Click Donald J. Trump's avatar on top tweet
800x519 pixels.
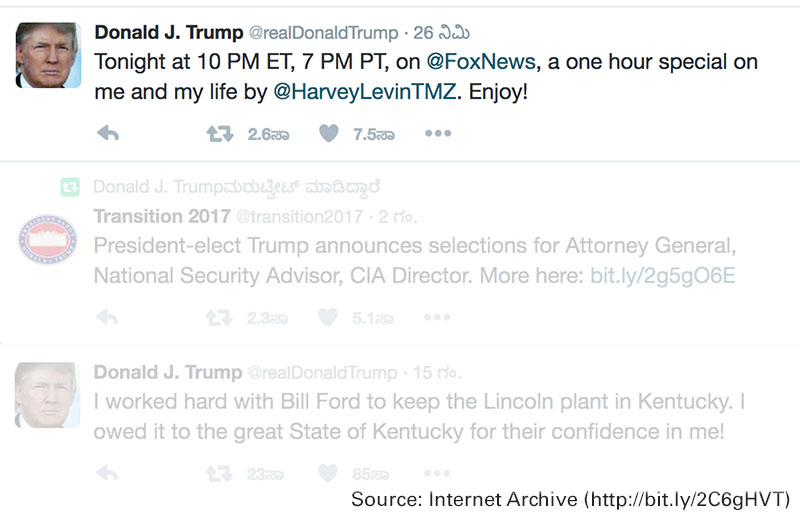48,54
